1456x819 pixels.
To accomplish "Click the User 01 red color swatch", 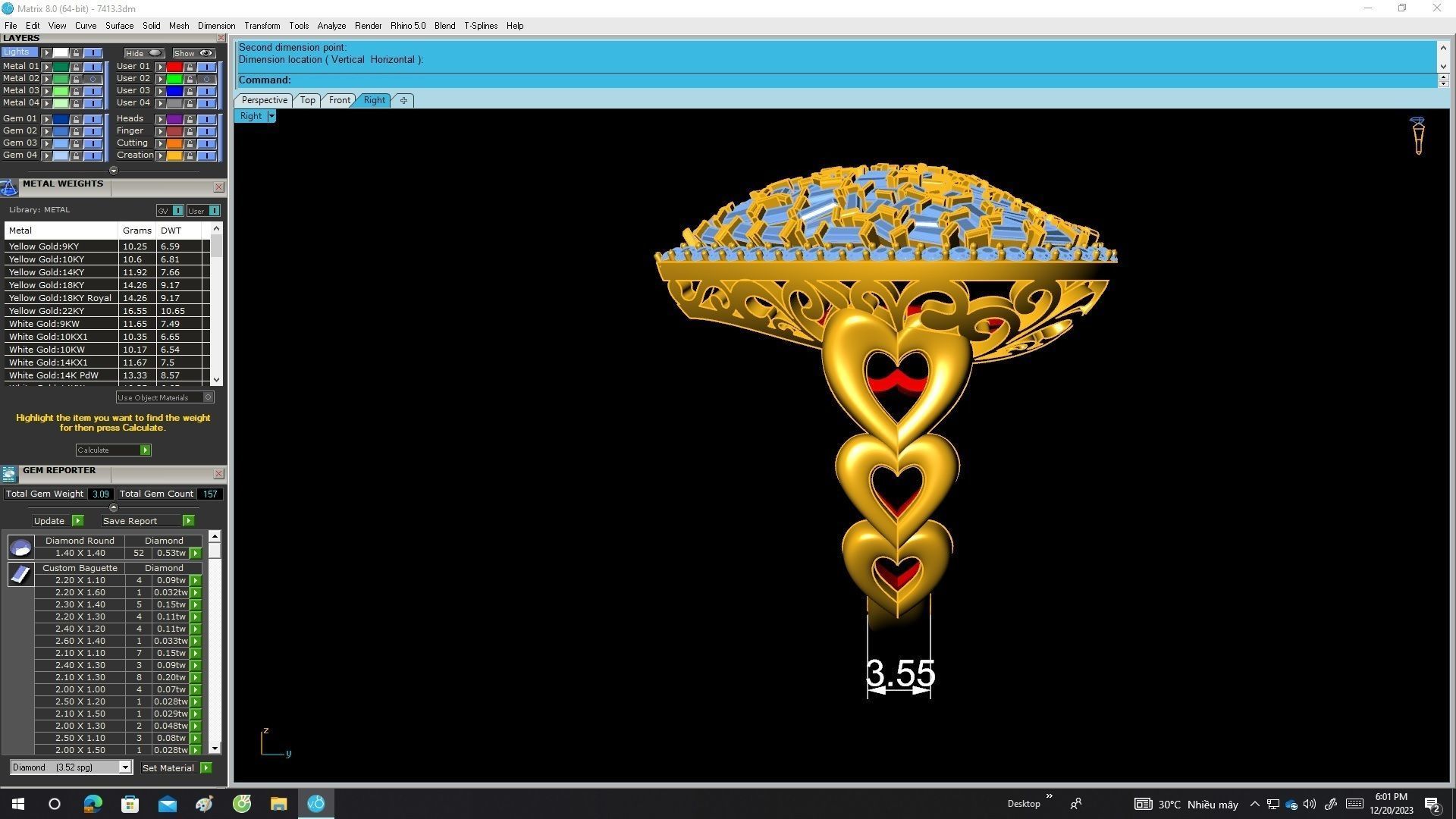I will click(x=174, y=67).
